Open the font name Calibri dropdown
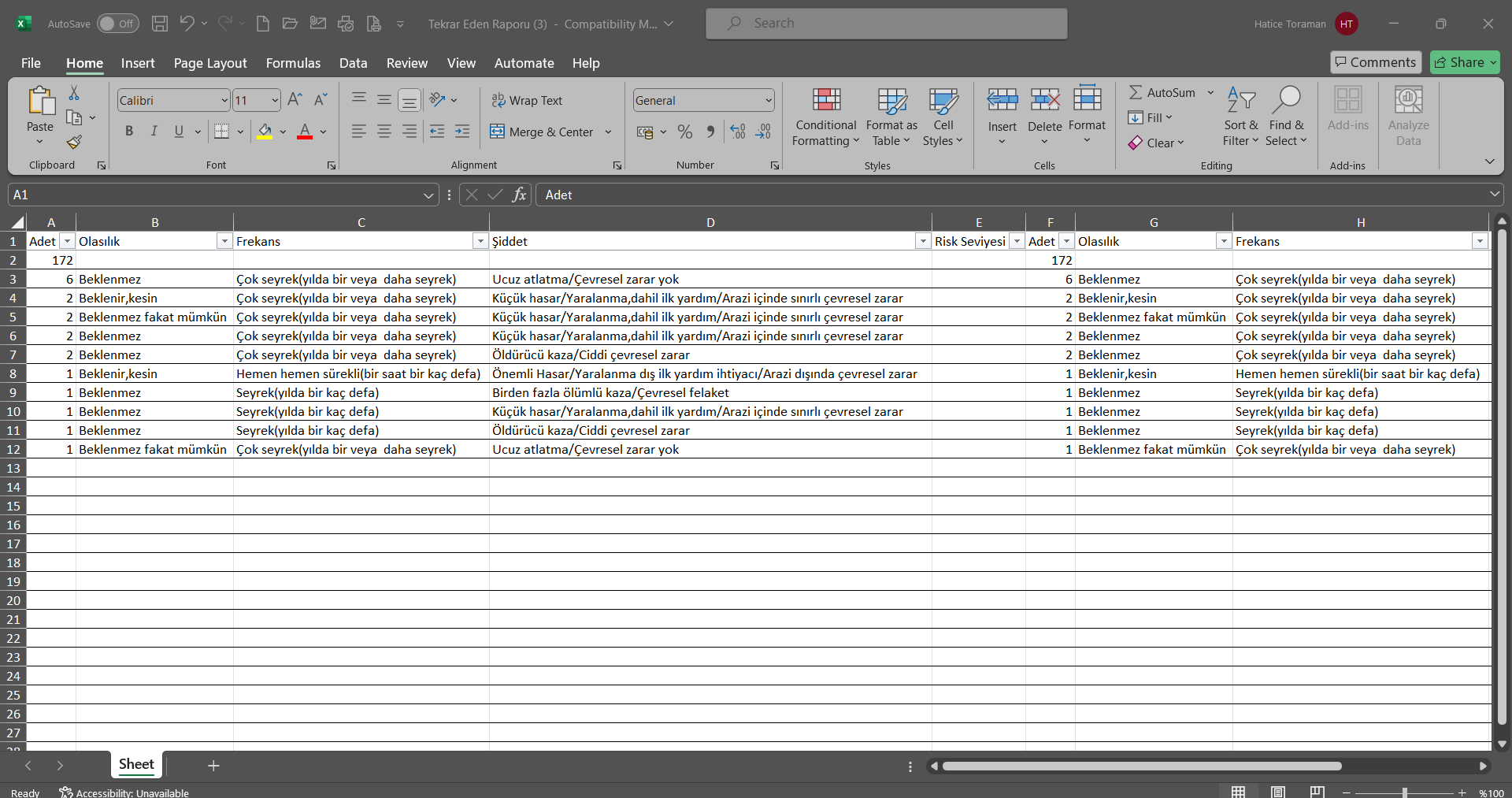Viewport: 1512px width, 798px height. click(x=224, y=100)
